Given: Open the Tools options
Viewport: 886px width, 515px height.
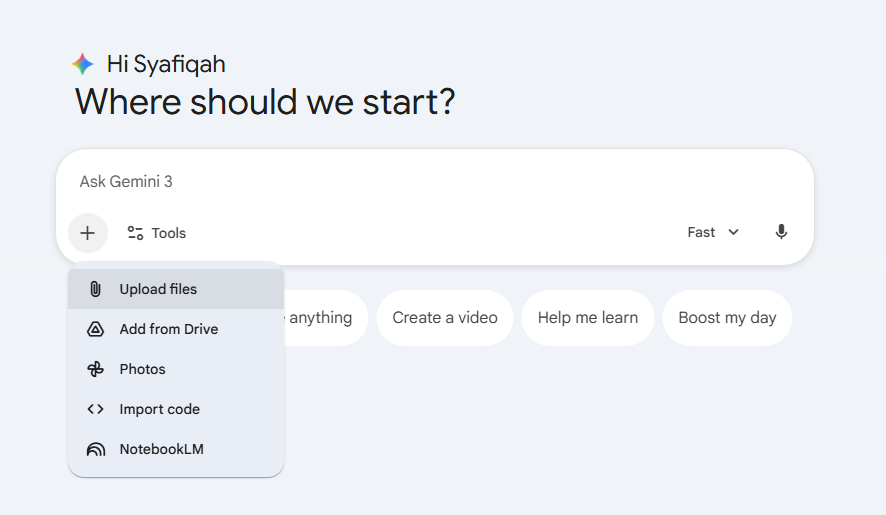Looking at the screenshot, I should [157, 233].
